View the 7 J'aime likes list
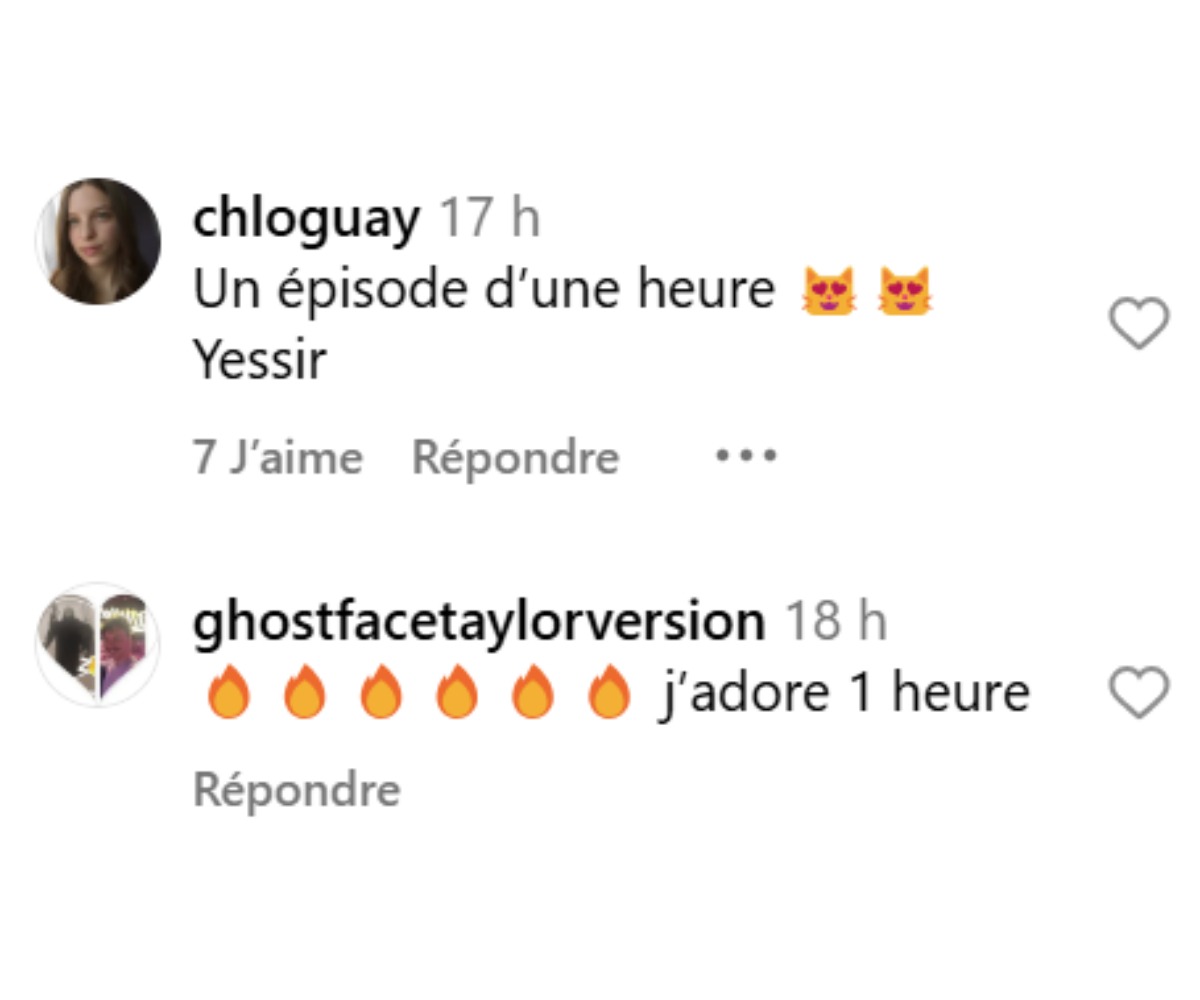The width and height of the screenshot is (1200, 1000). 278,457
